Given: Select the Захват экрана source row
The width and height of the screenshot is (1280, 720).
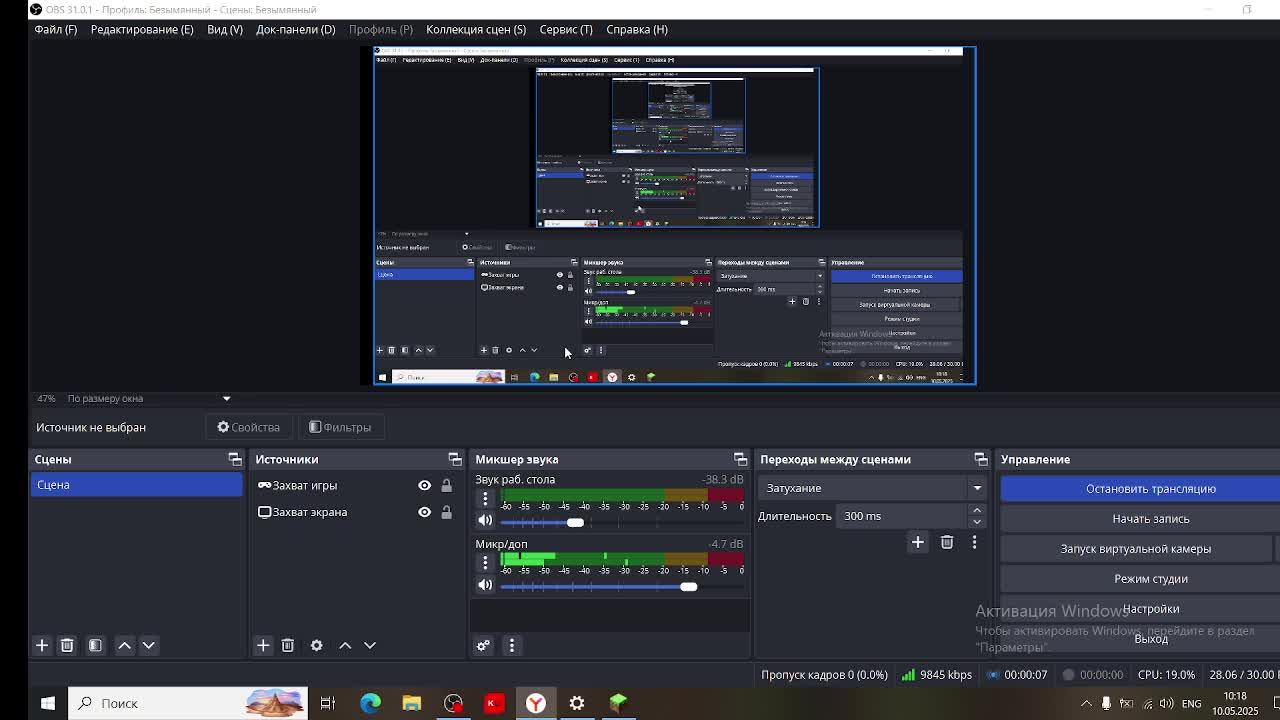Looking at the screenshot, I should 355,512.
